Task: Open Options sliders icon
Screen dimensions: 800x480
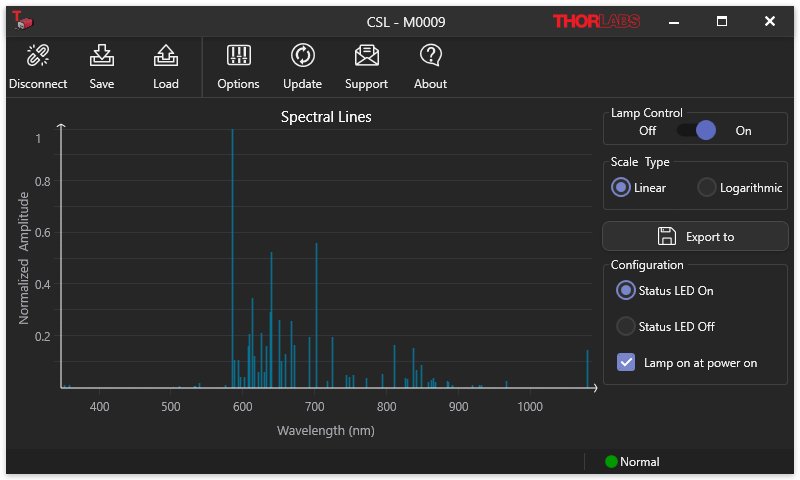Action: click(238, 55)
